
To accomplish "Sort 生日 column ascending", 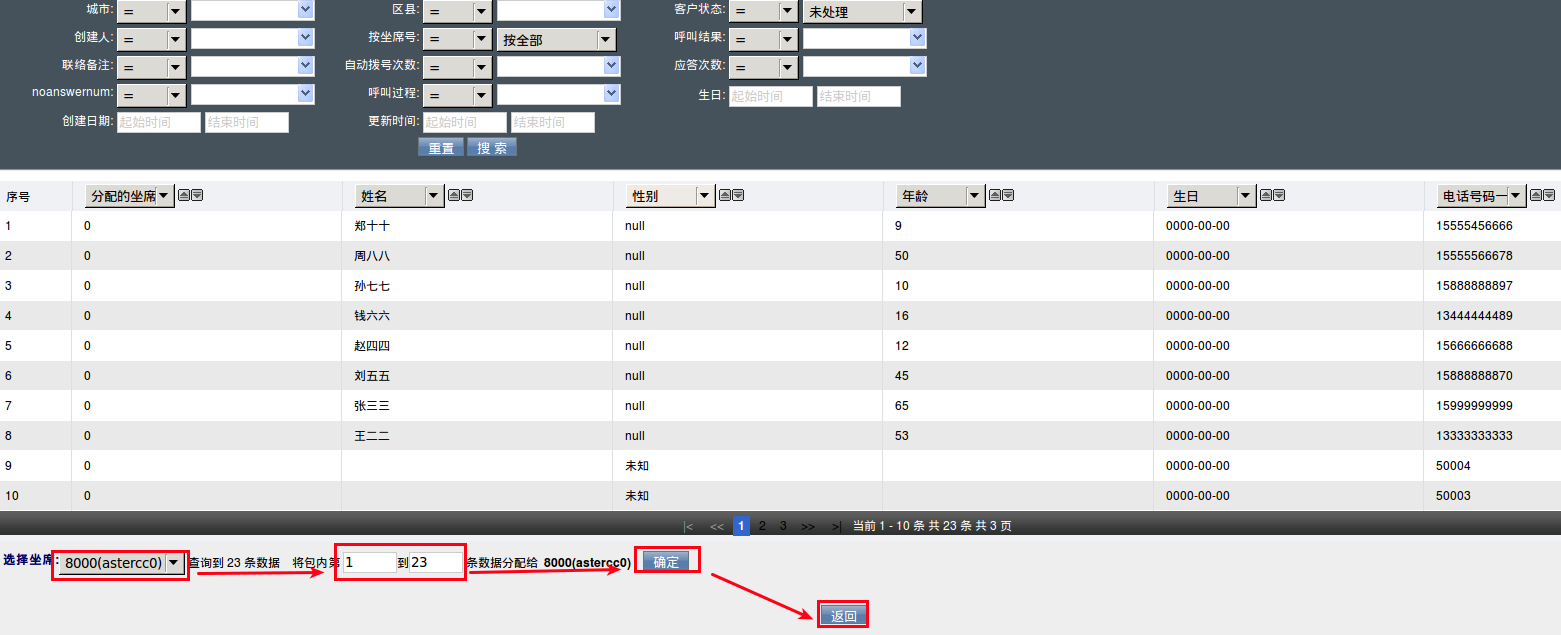I will 1266,195.
